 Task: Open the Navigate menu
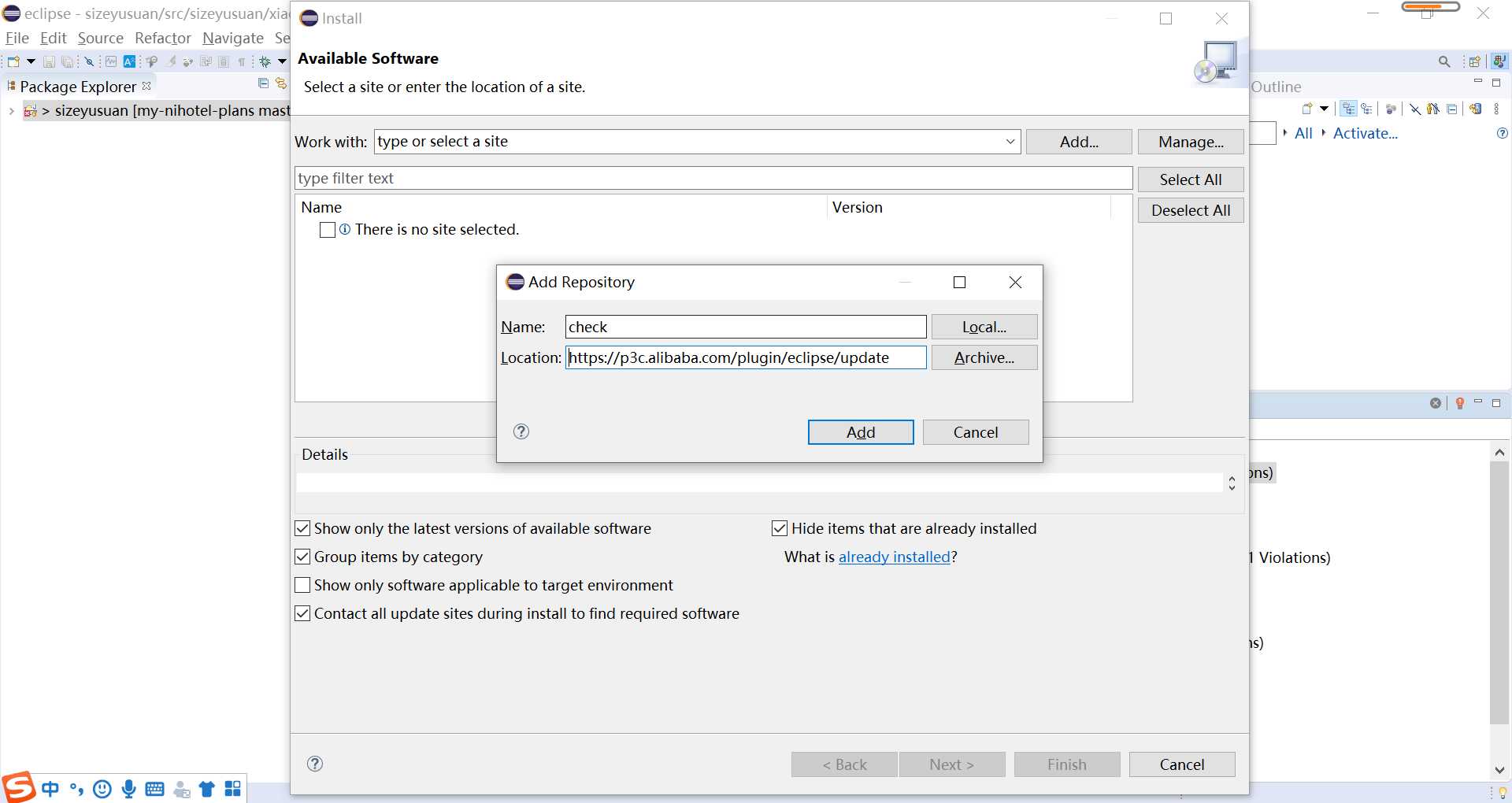pos(233,38)
